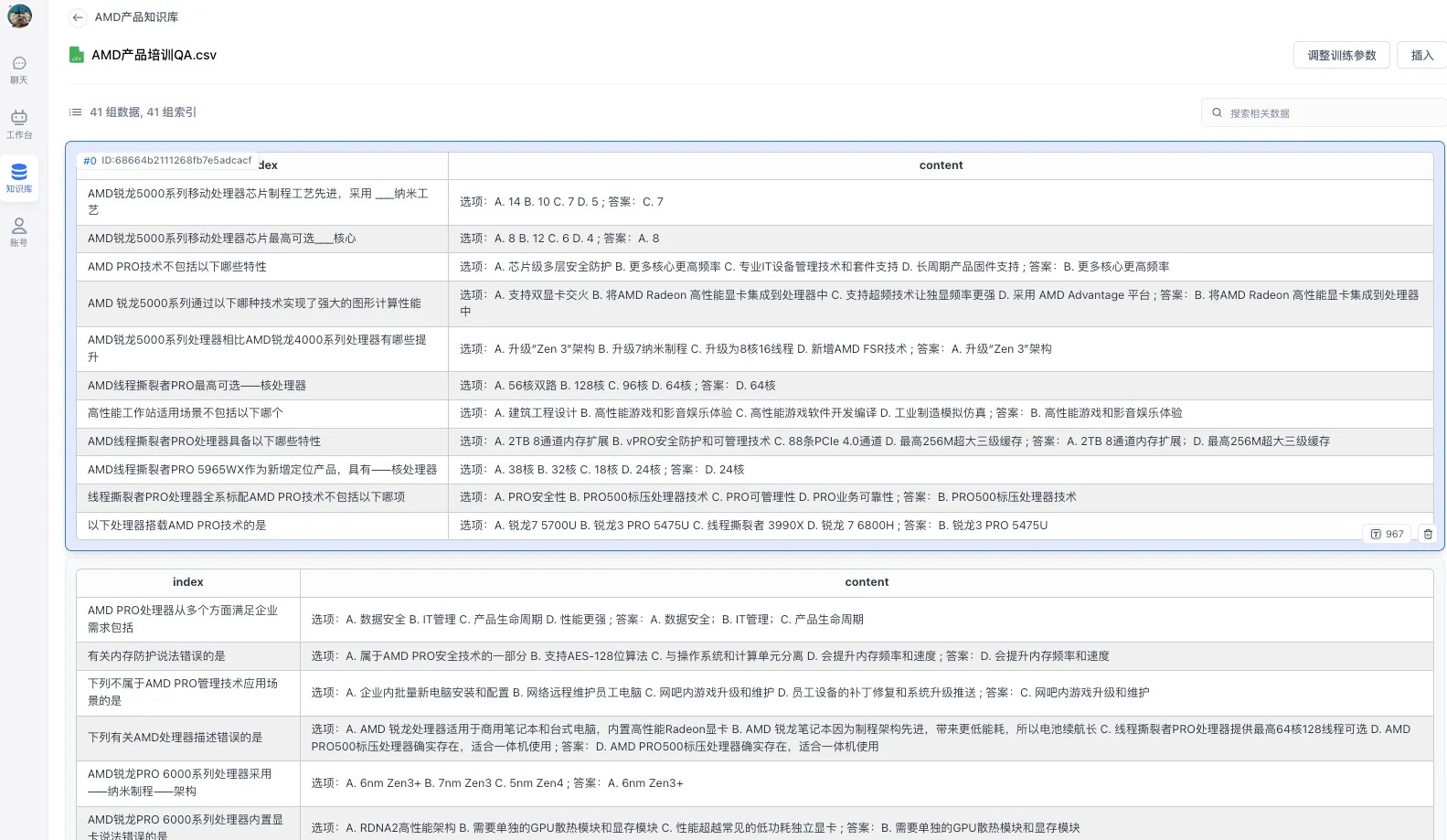Click the back arrow beside AMD产品知识库
The height and width of the screenshot is (840, 1447).
tap(78, 17)
